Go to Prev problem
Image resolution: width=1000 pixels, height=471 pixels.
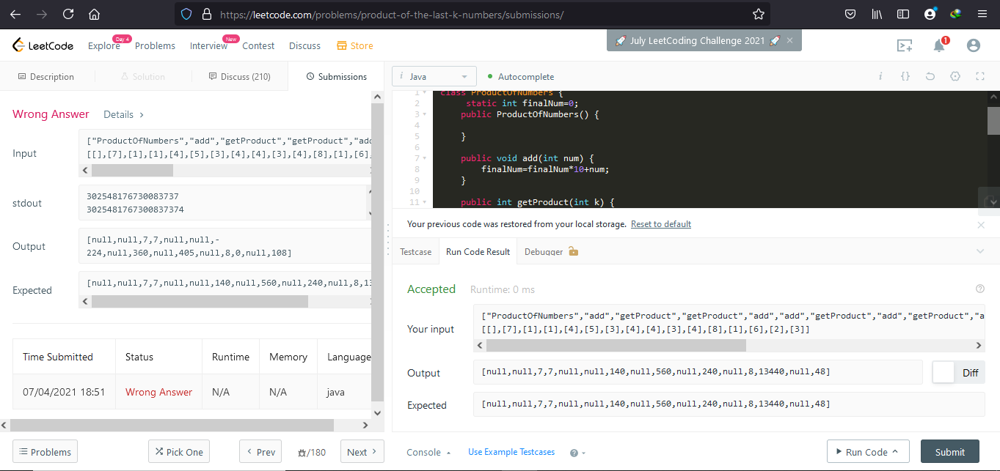[260, 452]
